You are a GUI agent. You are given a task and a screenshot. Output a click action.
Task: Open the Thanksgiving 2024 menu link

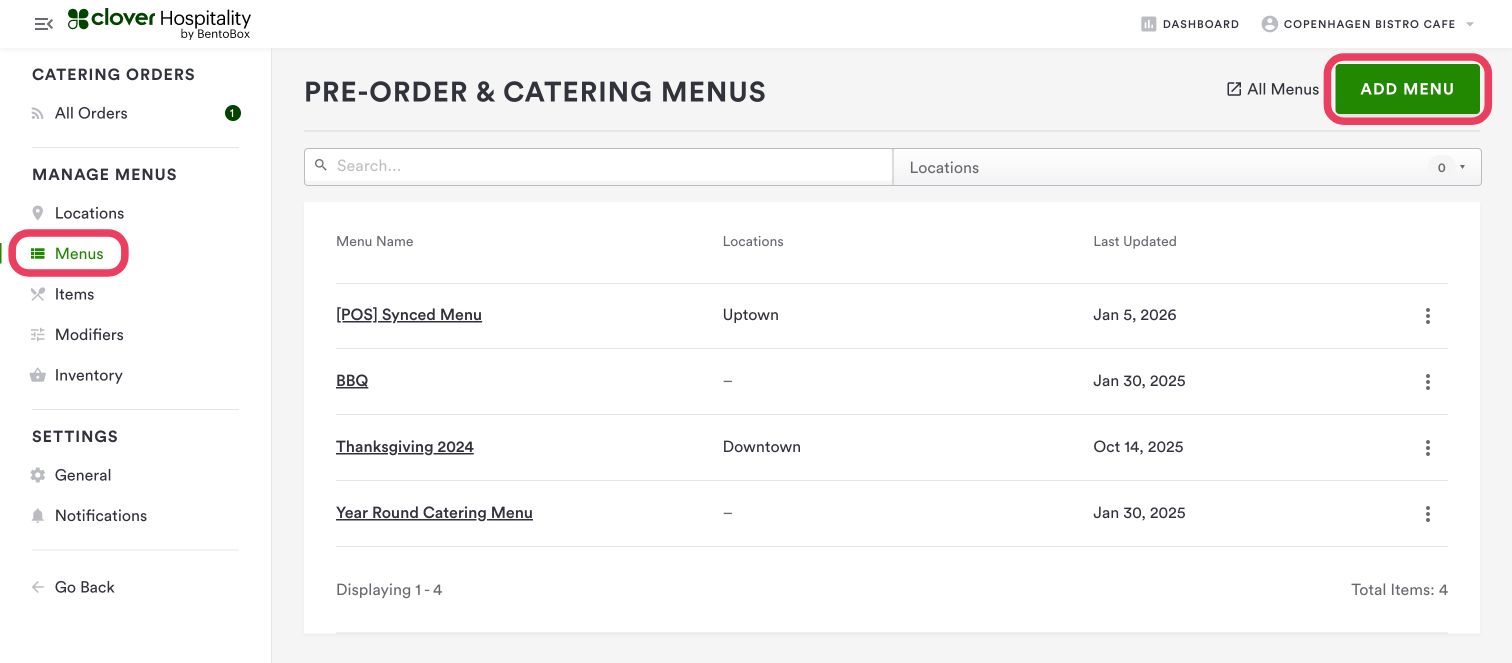pos(404,447)
